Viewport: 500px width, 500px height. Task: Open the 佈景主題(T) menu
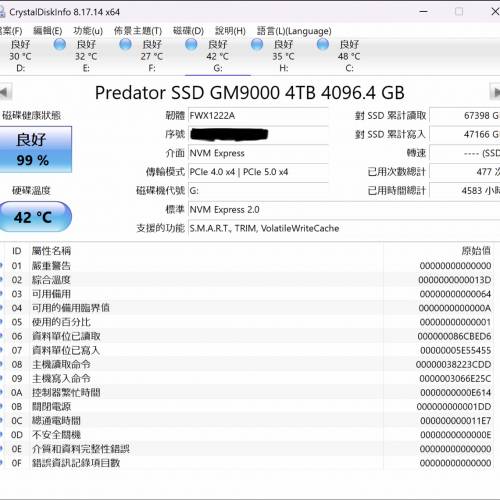[x=138, y=31]
